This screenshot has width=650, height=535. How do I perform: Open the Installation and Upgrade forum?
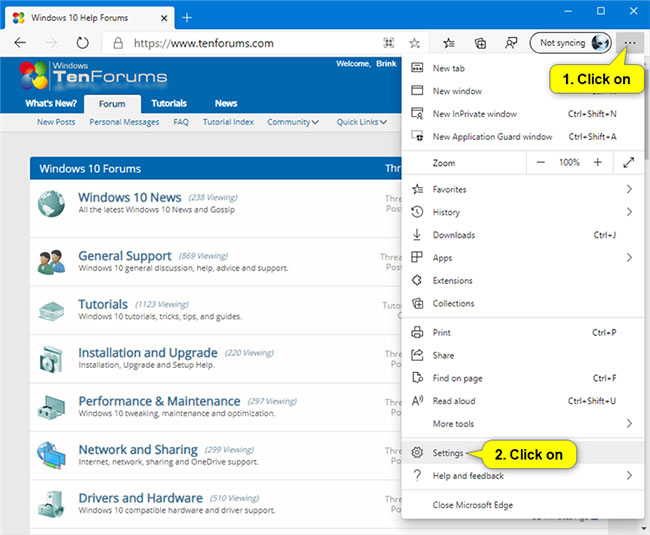tap(148, 353)
